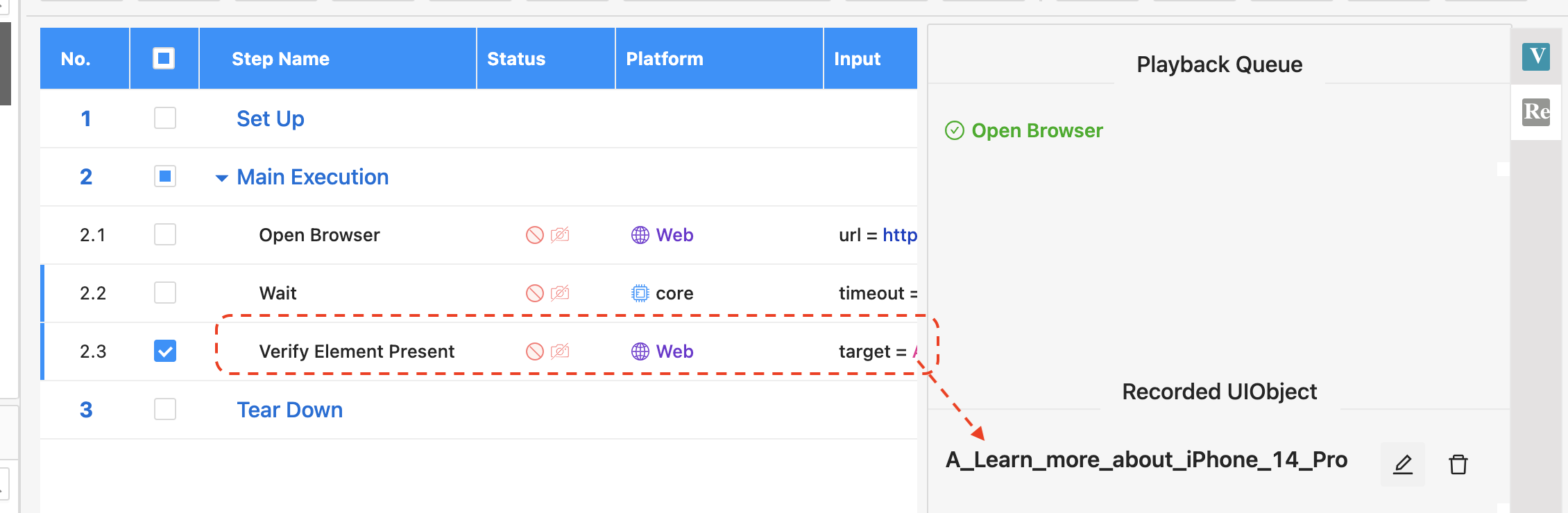Edit the recorded A_Learn_more_about_iPhone_14_Pro UIObject

(1402, 464)
